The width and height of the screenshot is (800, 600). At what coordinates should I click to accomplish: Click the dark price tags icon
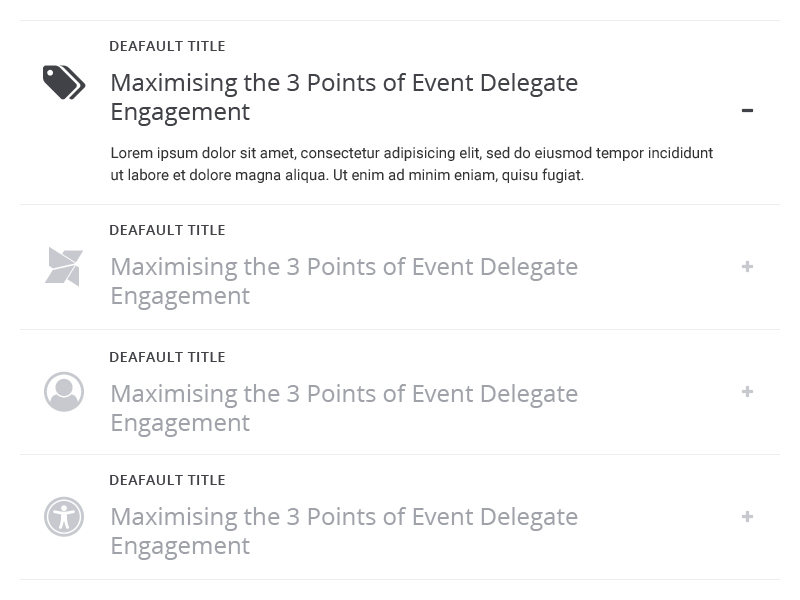pyautogui.click(x=64, y=82)
